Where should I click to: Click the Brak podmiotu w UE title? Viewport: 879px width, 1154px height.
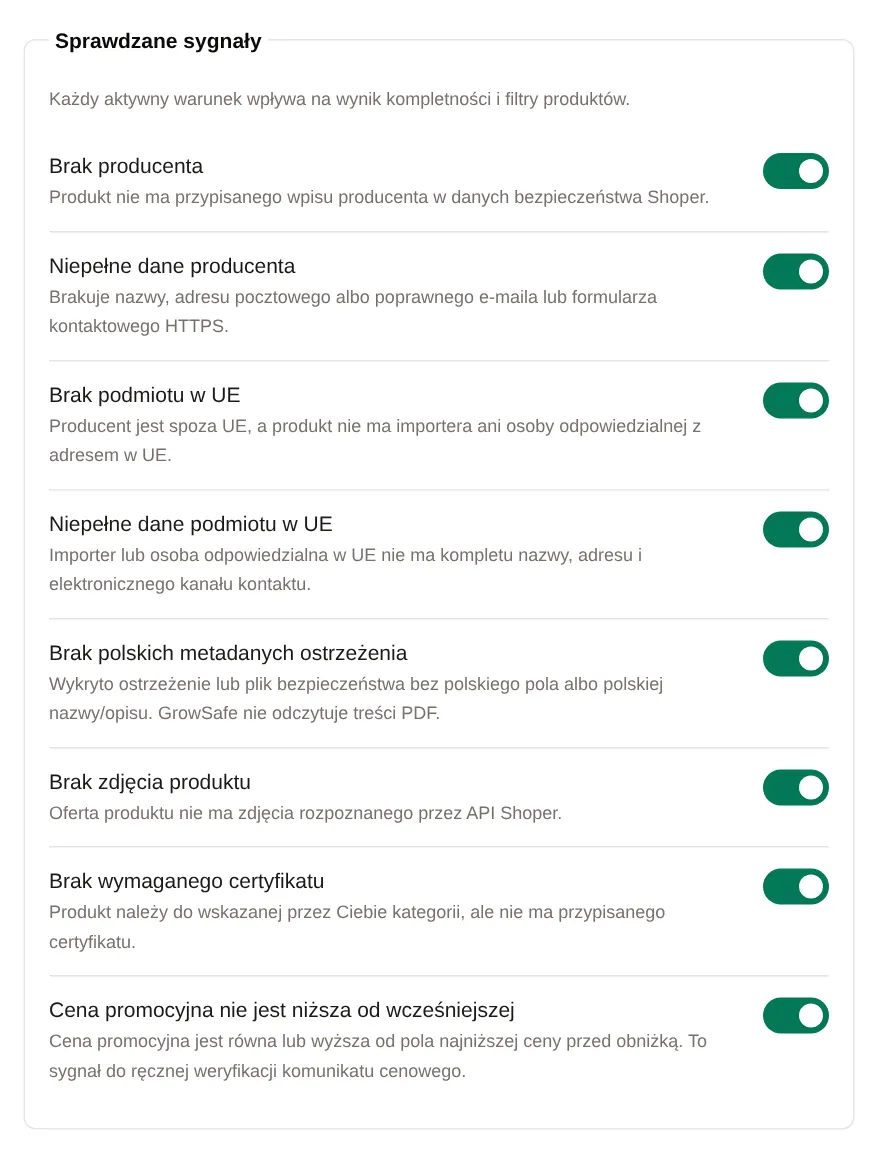145,395
